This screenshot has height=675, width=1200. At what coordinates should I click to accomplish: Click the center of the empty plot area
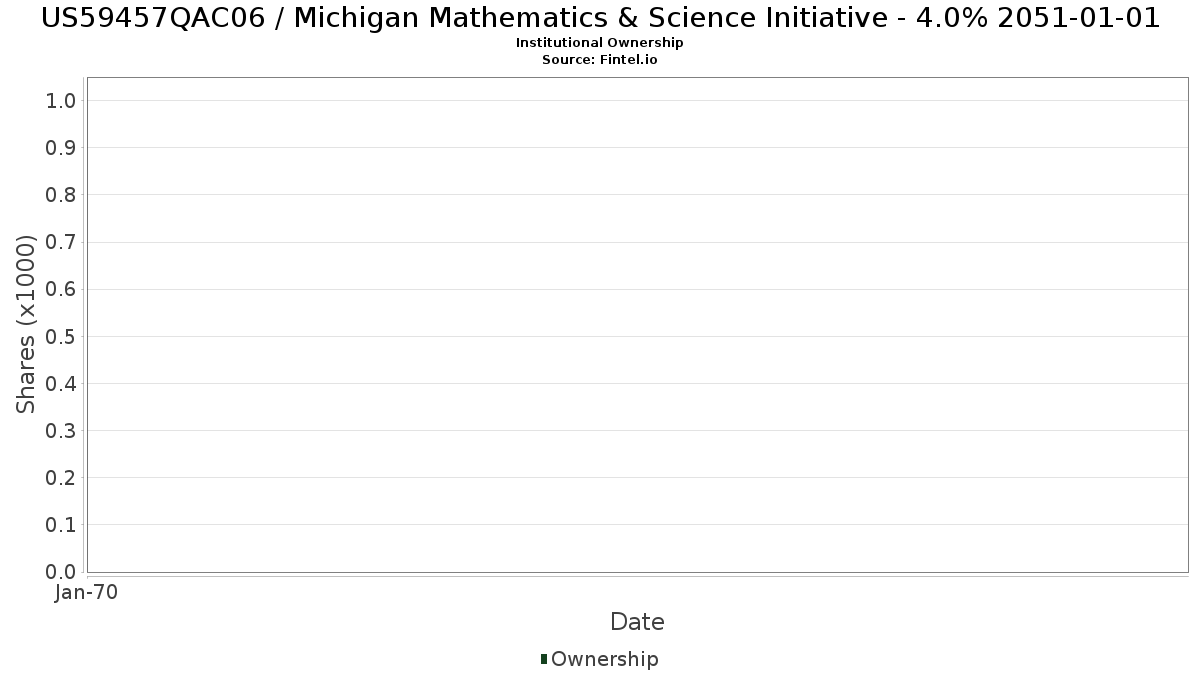637,324
